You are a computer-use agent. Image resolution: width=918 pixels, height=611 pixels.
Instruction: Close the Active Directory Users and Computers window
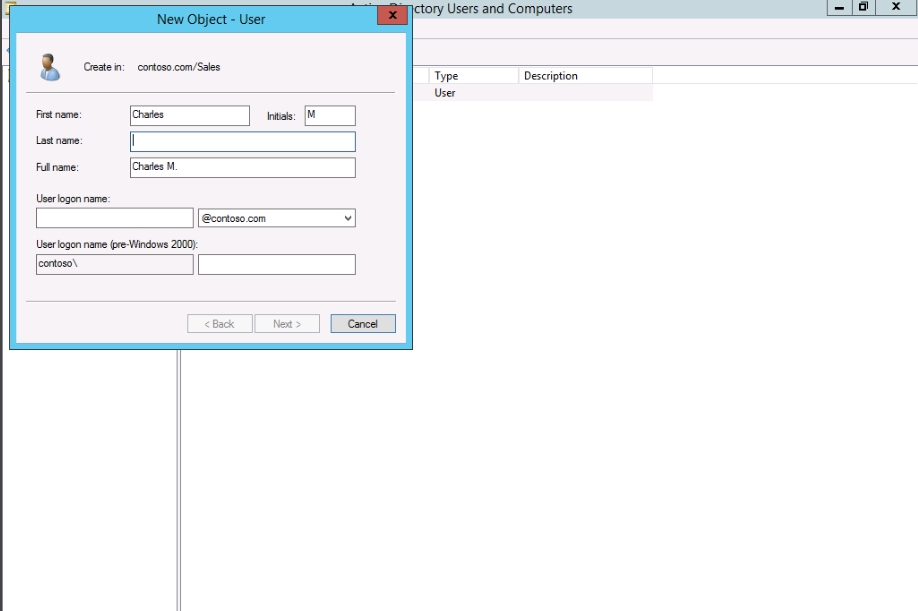(x=896, y=8)
